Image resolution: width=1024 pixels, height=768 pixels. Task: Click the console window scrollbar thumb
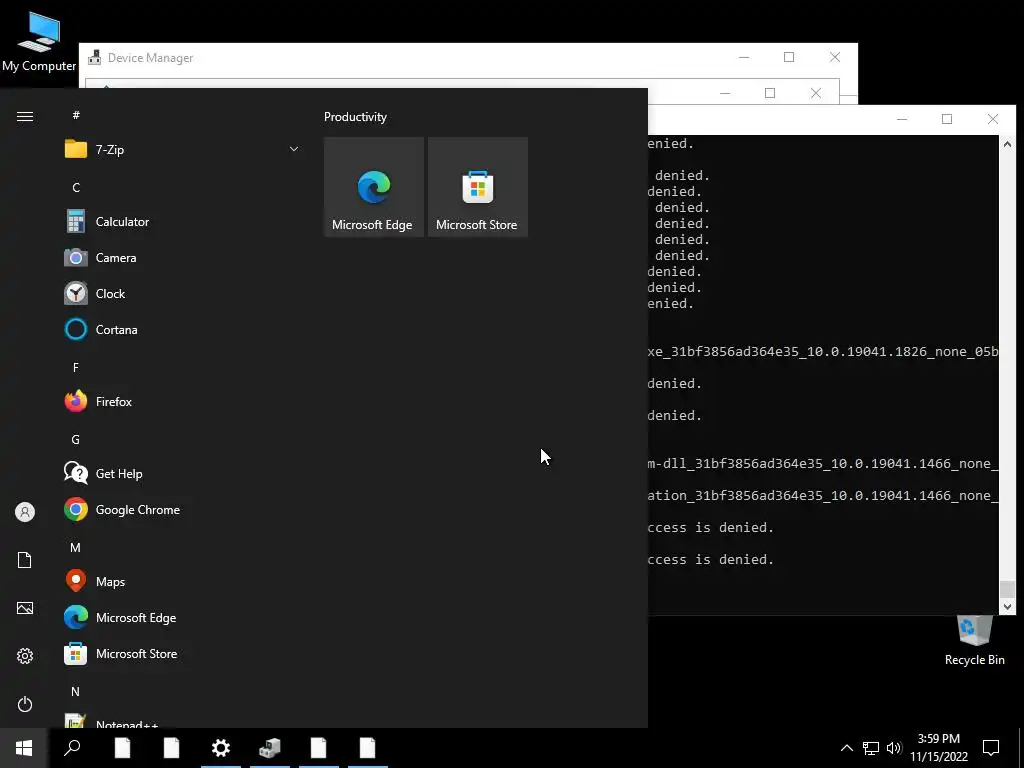pyautogui.click(x=1007, y=588)
